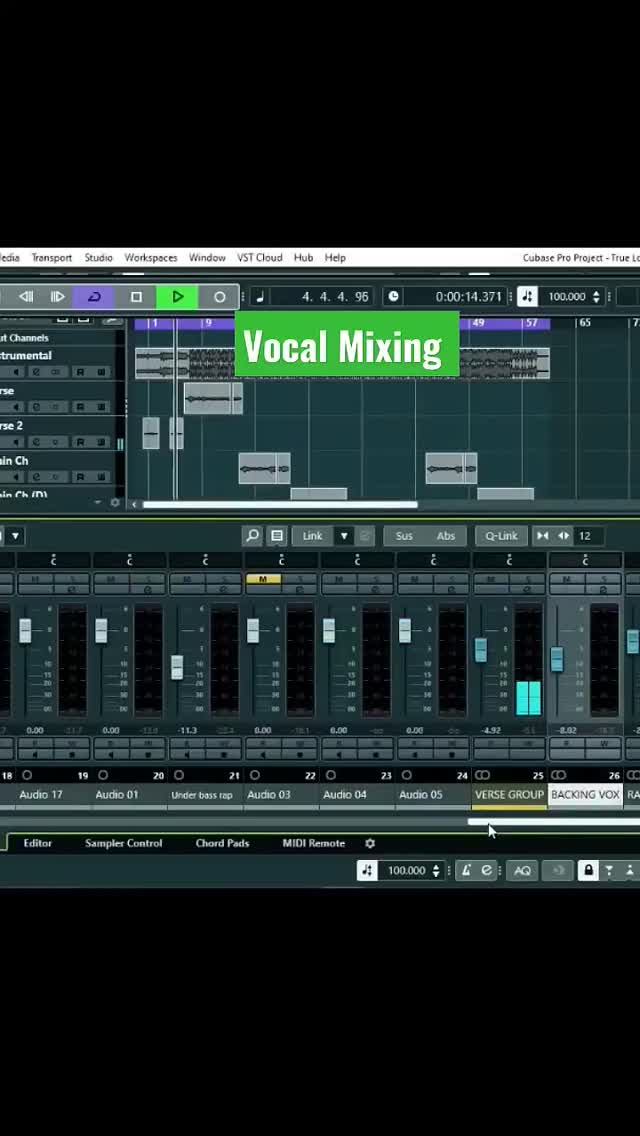Toggle the metronome click icon
The image size is (640, 1136).
pyautogui.click(x=467, y=870)
